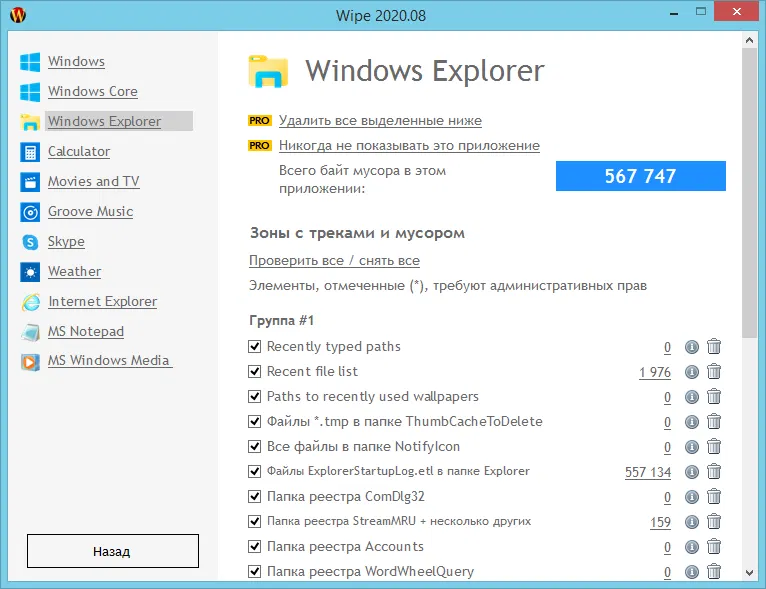Toggle the WordWheelQuery registry folder checkbox
Image resolution: width=766 pixels, height=589 pixels.
[255, 571]
